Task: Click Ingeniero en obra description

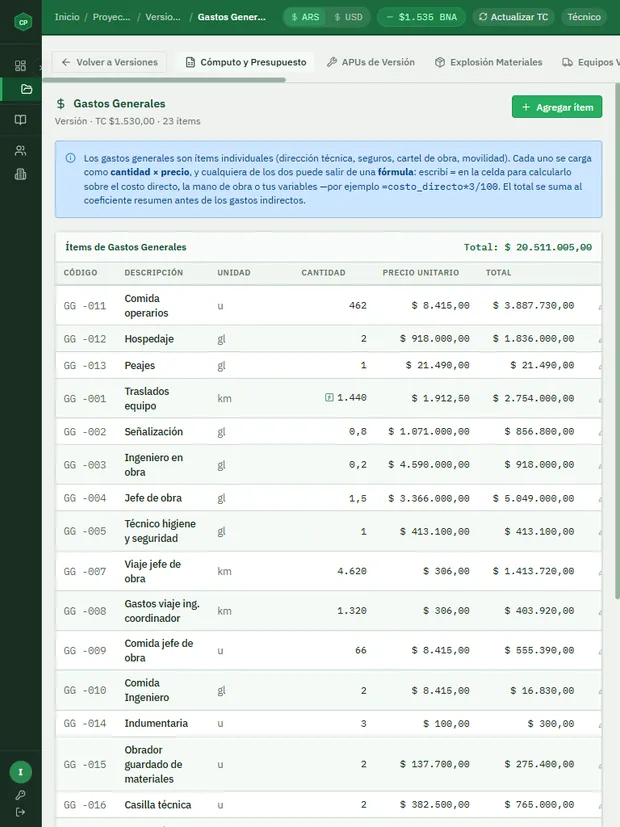Action: (x=153, y=465)
